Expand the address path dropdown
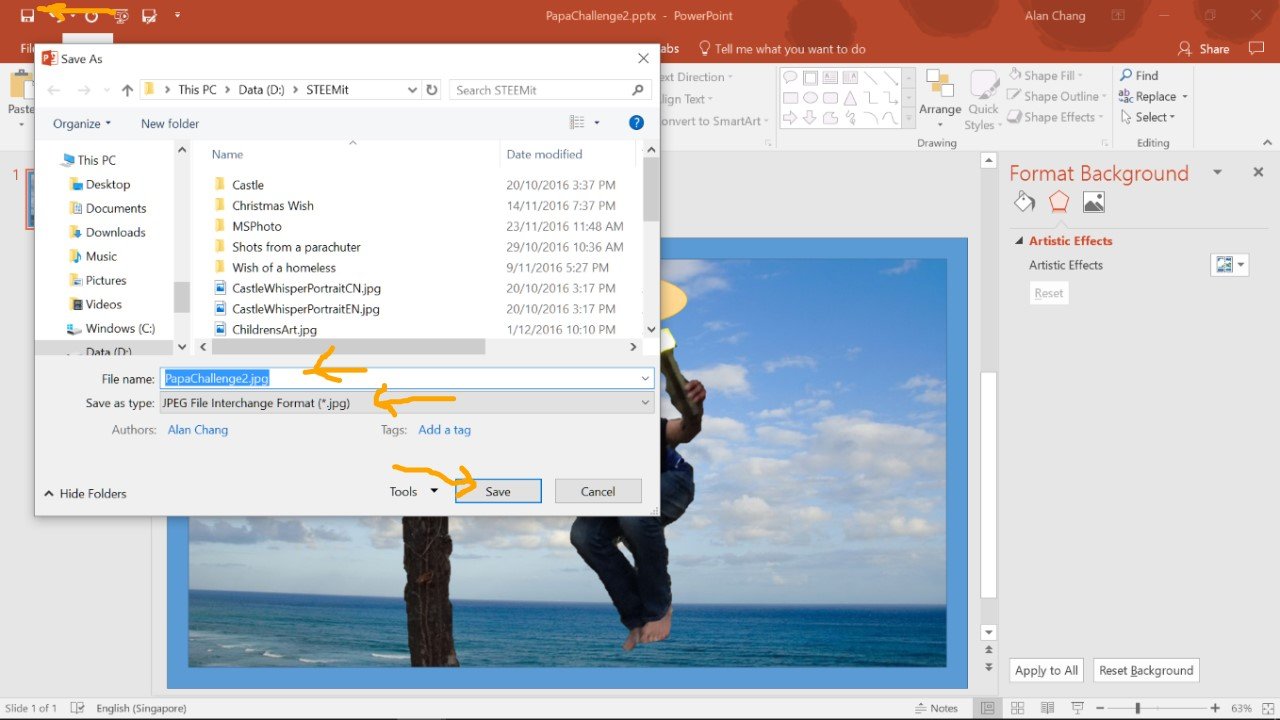The width and height of the screenshot is (1280, 720). [x=413, y=90]
